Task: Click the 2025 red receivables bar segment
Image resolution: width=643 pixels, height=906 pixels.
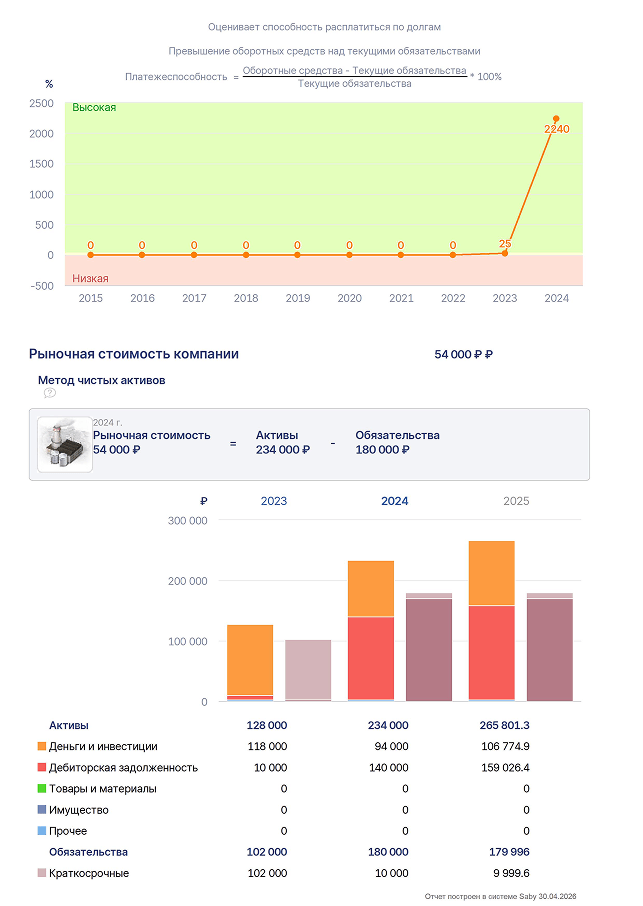Action: (492, 652)
